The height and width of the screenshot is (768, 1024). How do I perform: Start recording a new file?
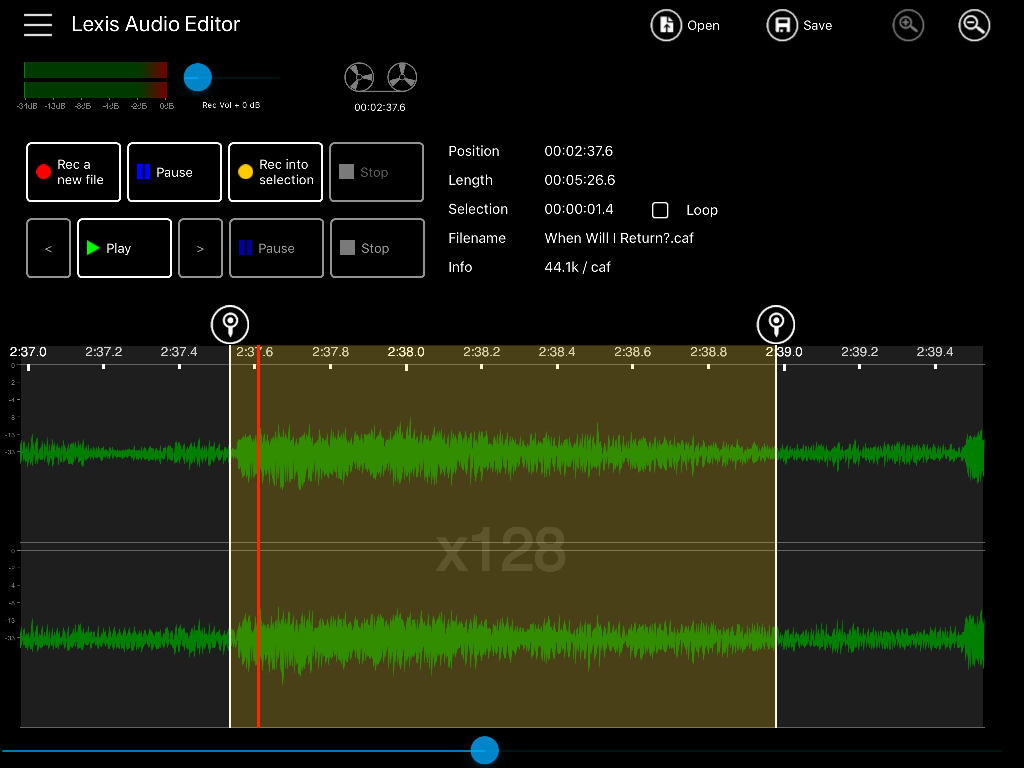point(73,172)
